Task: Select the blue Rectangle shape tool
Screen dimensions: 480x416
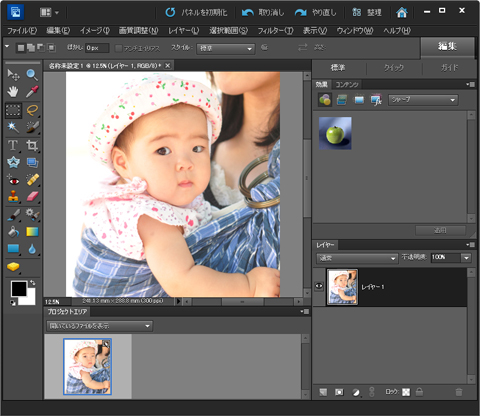Action: pyautogui.click(x=13, y=249)
